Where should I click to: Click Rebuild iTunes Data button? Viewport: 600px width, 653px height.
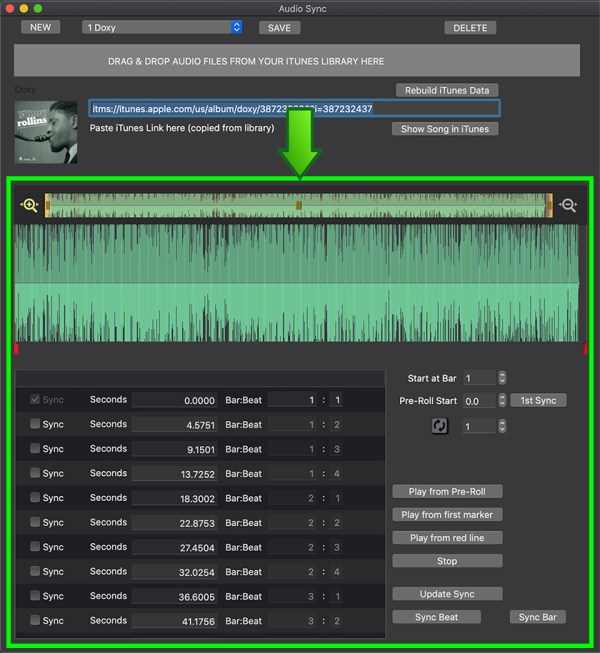tap(446, 90)
